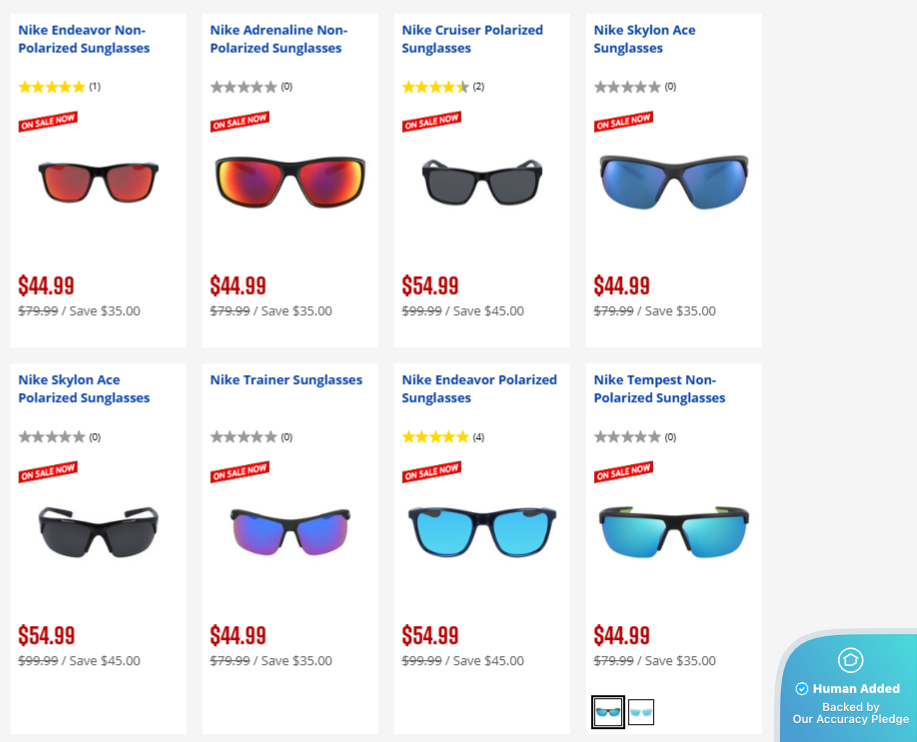Select the lighter second color variant of Nike Tempest
Viewport: 917px width, 742px height.
click(641, 711)
